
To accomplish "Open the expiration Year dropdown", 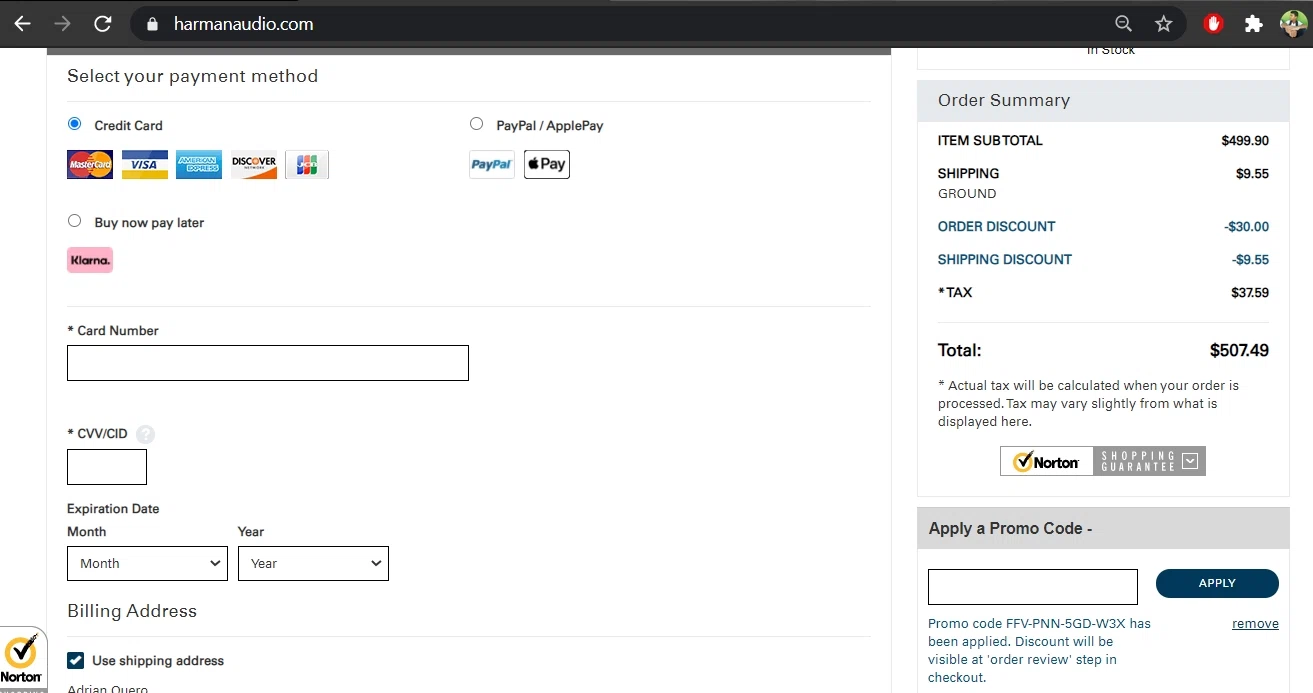I will tap(313, 563).
